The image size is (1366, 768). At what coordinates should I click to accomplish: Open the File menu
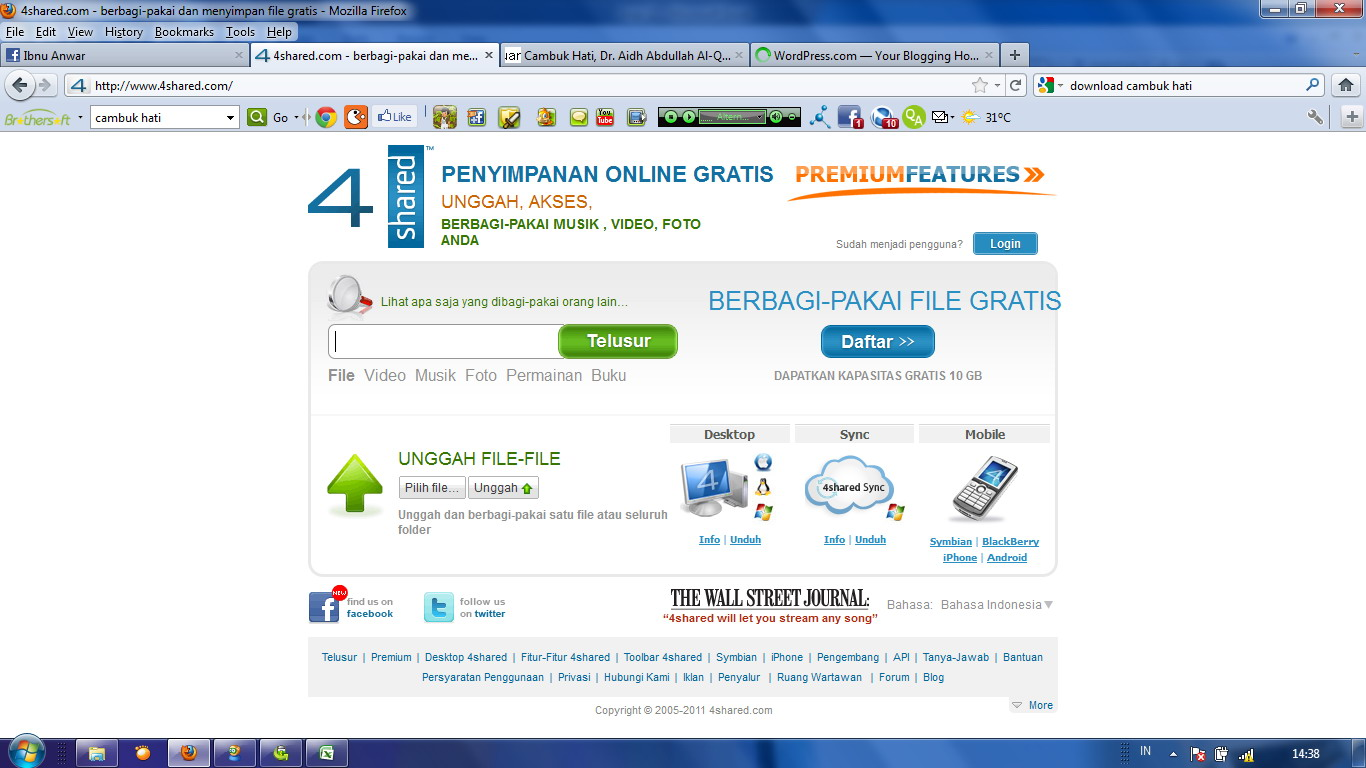pos(14,32)
